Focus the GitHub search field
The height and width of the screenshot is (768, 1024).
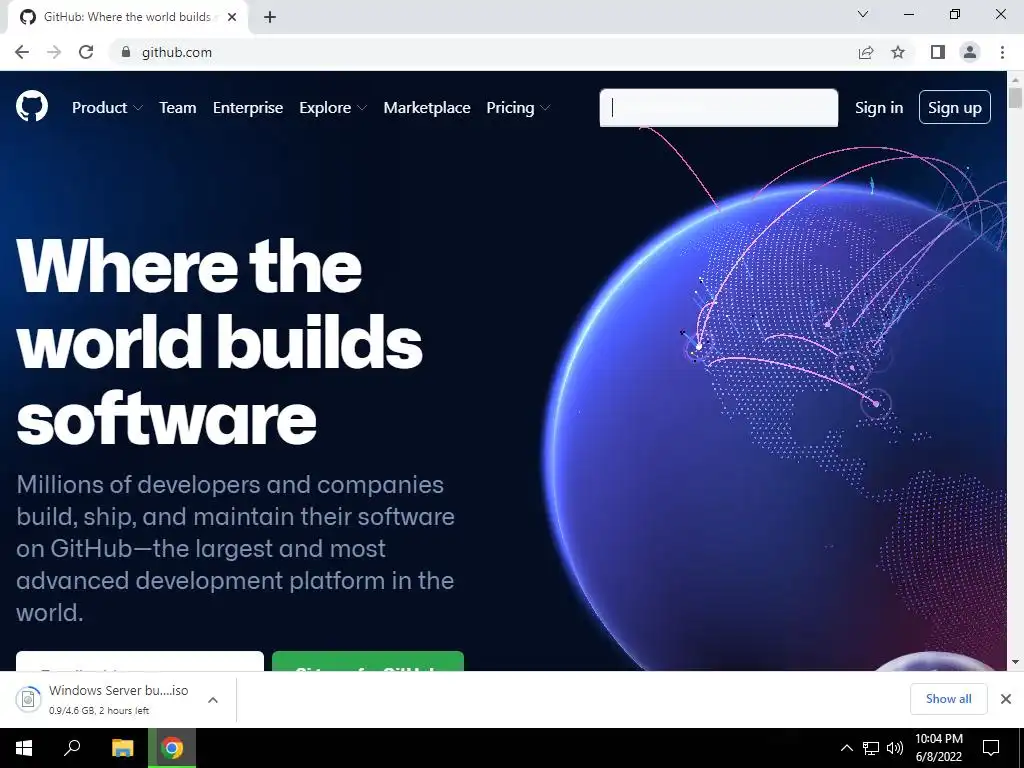click(718, 108)
